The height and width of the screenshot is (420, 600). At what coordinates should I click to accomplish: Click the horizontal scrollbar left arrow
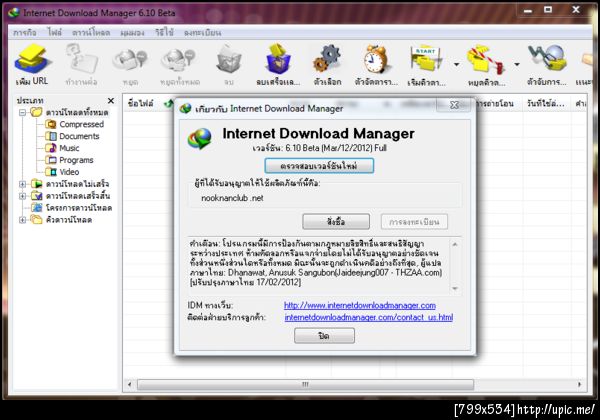(129, 384)
